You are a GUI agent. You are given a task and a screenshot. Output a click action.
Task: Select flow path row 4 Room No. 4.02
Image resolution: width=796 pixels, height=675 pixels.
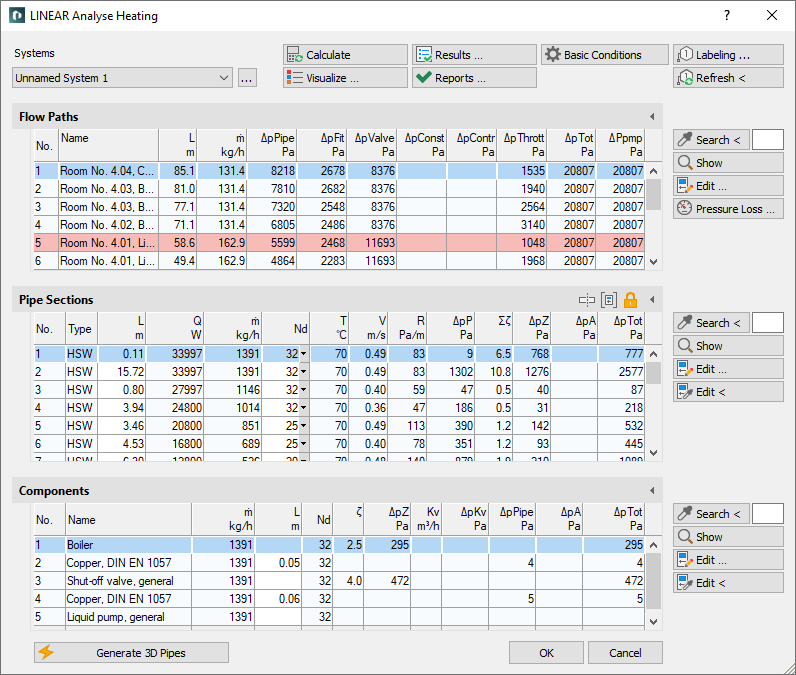click(x=339, y=225)
